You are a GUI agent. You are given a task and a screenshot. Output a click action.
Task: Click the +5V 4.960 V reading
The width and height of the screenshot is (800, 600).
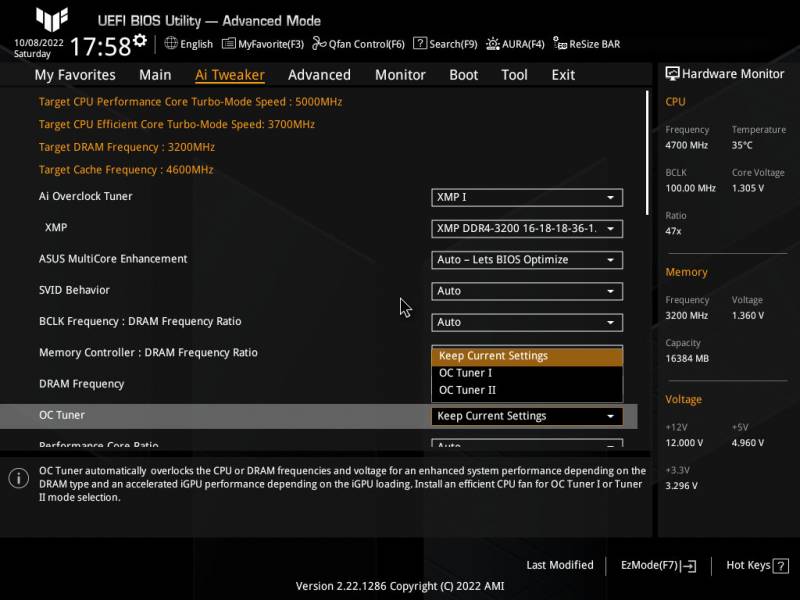tap(747, 443)
